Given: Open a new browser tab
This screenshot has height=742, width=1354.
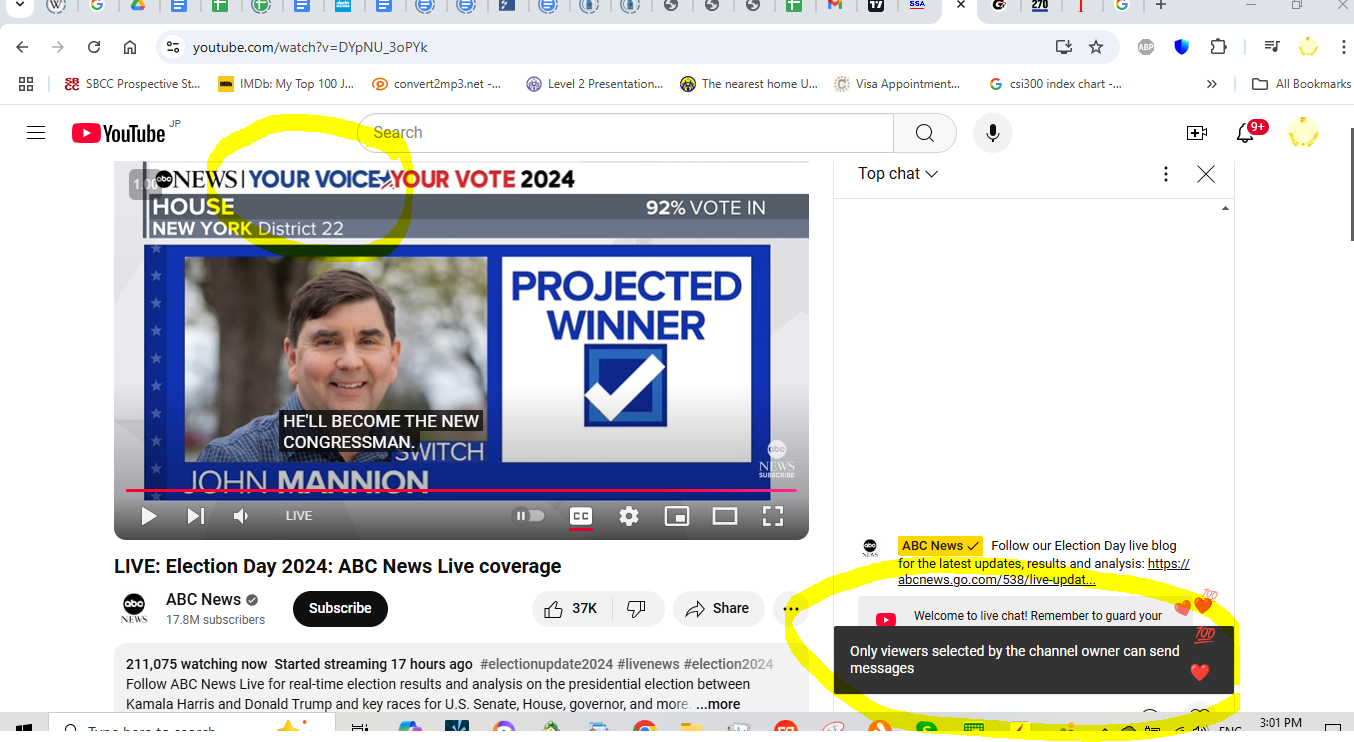Looking at the screenshot, I should (1161, 5).
